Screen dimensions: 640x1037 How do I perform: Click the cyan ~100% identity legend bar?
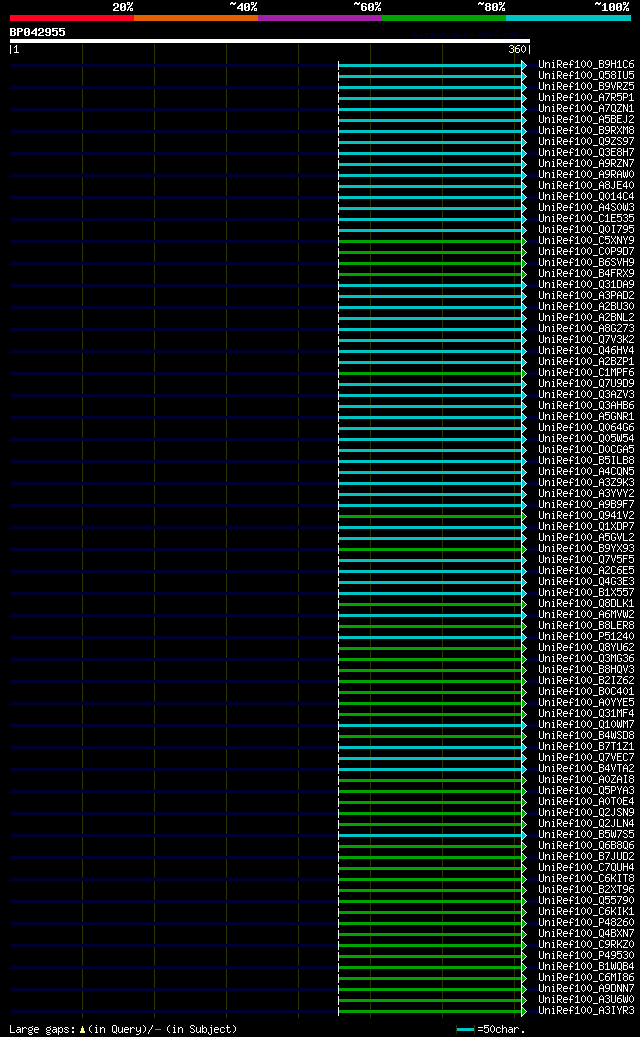coord(569,18)
